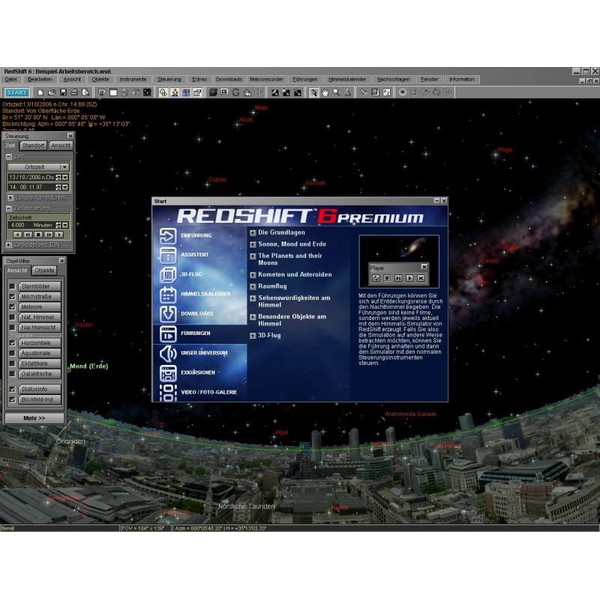Open the date field dropdown arrow

[65, 177]
